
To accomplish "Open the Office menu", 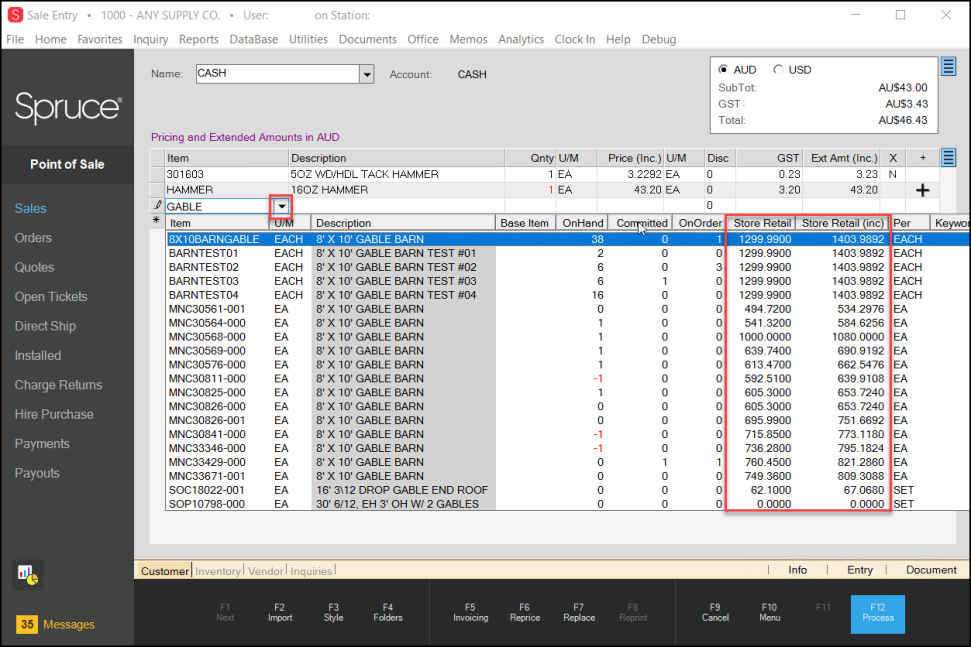I will point(423,39).
